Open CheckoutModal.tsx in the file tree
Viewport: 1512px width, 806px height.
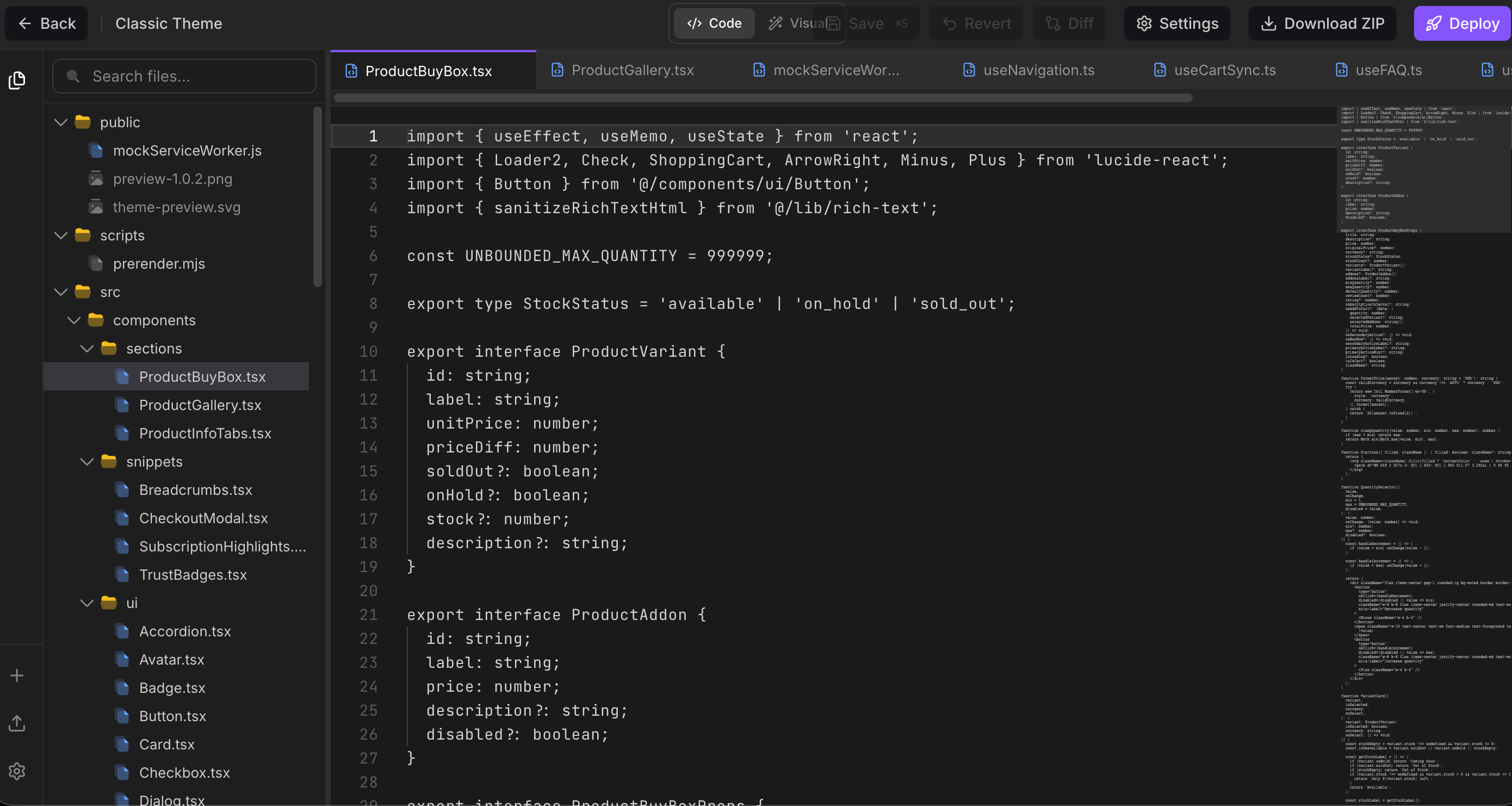(203, 518)
